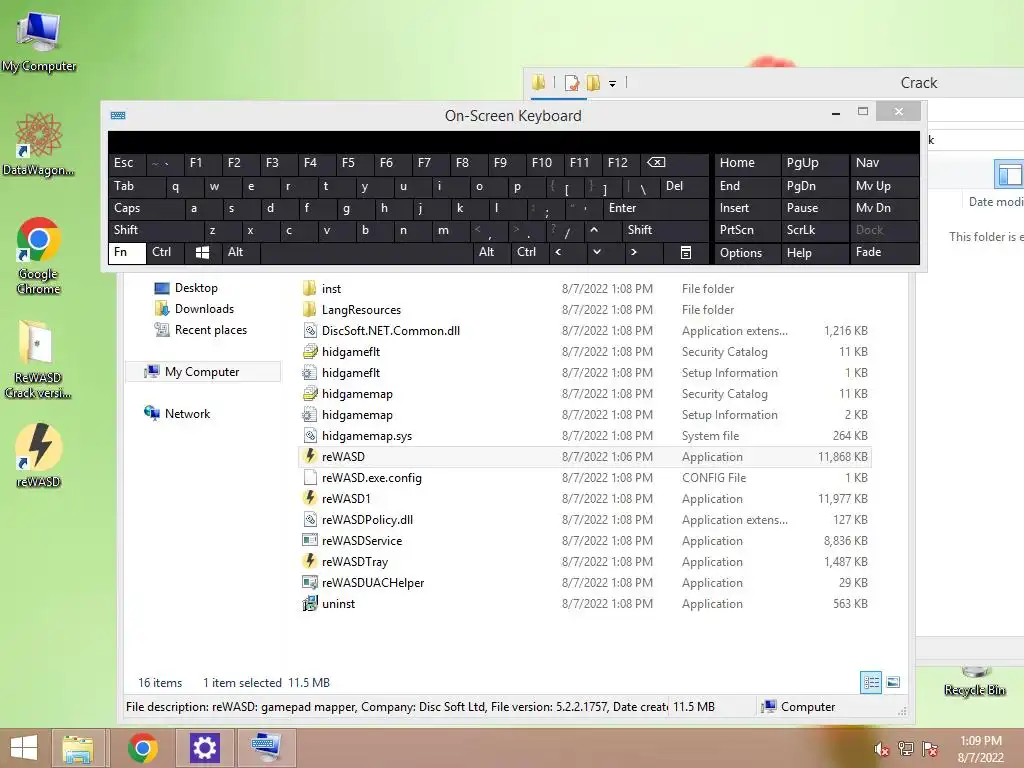The image size is (1024, 768).
Task: Switch to details view icon in status bar
Action: pos(871,682)
